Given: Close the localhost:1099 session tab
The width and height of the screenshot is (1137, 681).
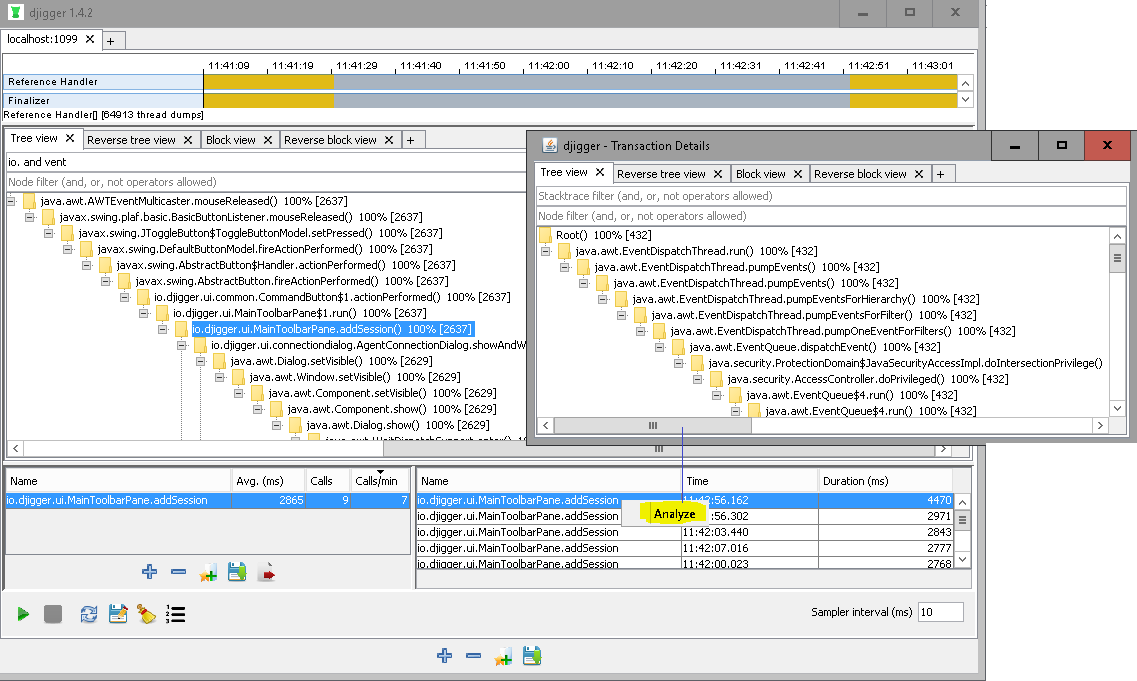Looking at the screenshot, I should (x=90, y=39).
